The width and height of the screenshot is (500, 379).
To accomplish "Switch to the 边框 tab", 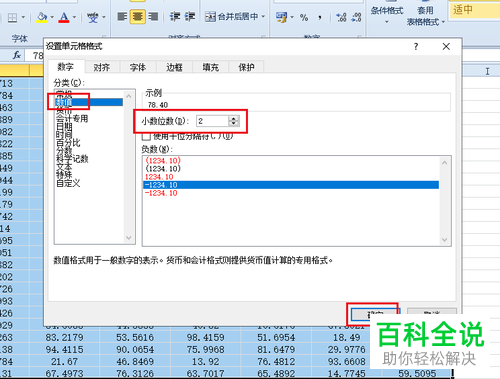I will pyautogui.click(x=174, y=67).
